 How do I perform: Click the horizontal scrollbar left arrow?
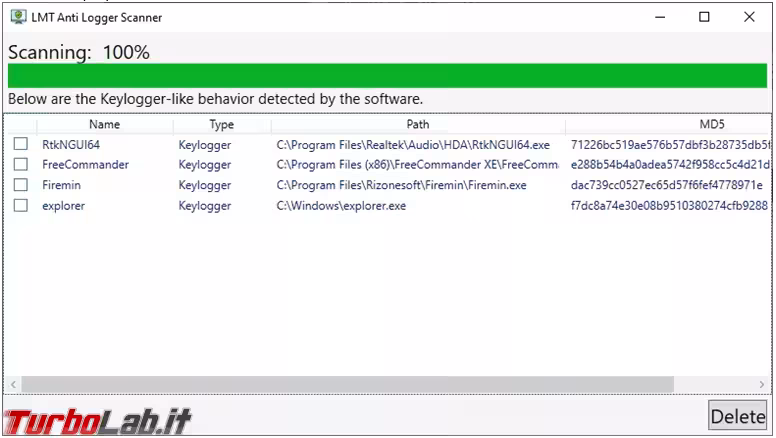[13, 384]
